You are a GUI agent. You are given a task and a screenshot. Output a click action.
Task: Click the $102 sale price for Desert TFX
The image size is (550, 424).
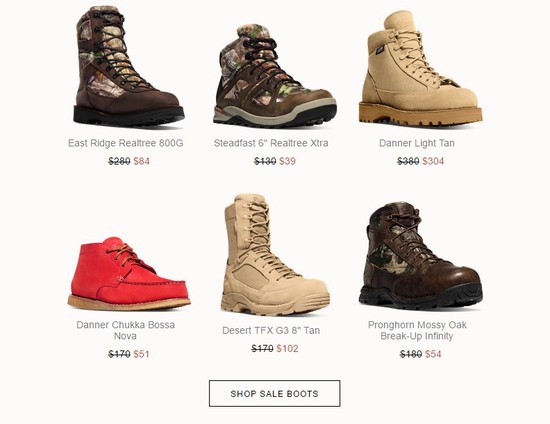(x=287, y=349)
